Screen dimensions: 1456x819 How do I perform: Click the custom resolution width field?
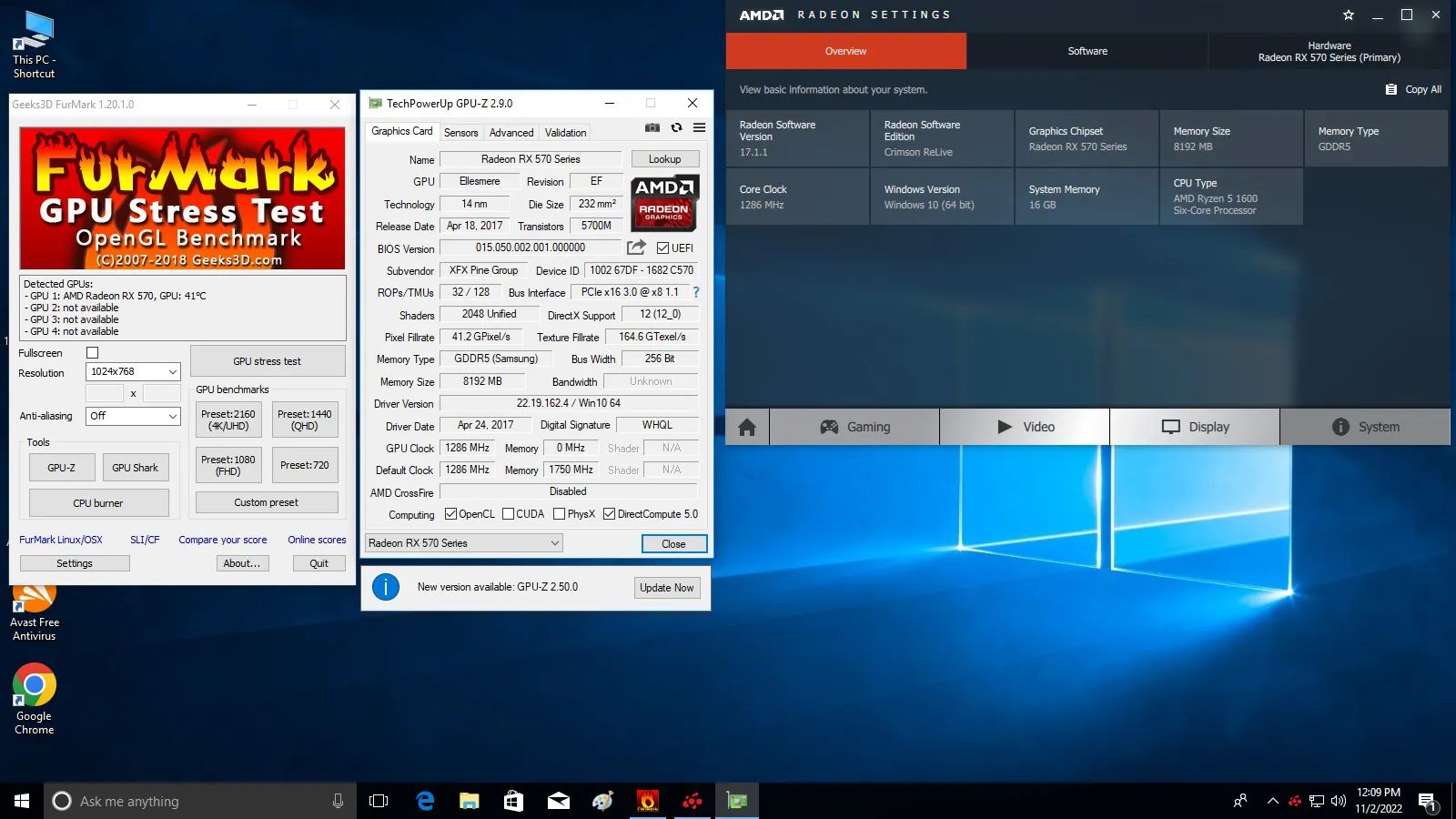[105, 393]
